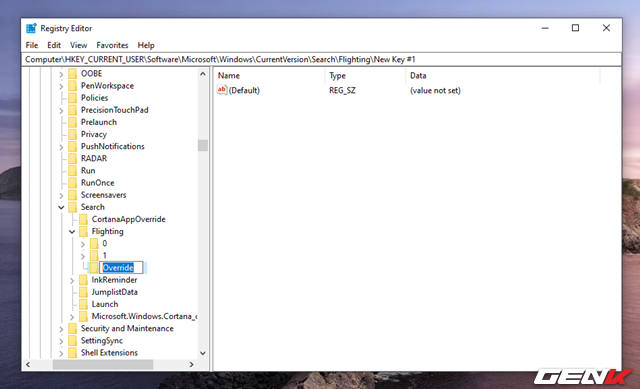Screen dimensions: 640x389
Task: Click the Override key folder icon
Action: point(94,268)
